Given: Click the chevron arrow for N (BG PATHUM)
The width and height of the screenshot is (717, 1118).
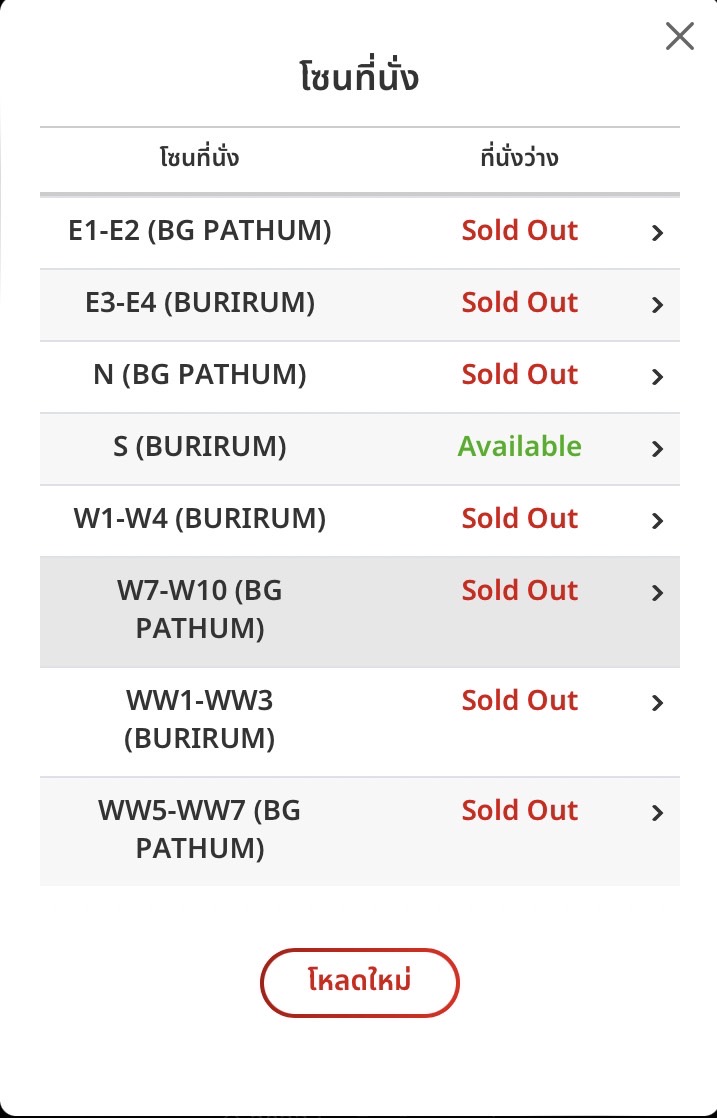Looking at the screenshot, I should (x=657, y=377).
